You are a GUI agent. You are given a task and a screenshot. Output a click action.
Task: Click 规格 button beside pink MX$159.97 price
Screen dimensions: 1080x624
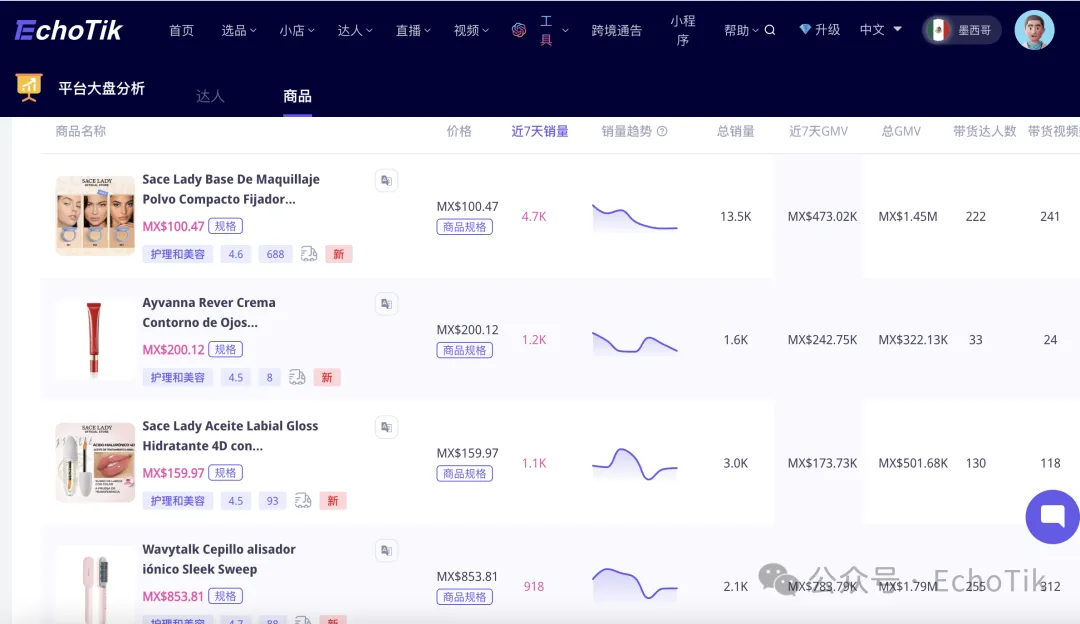tap(225, 472)
